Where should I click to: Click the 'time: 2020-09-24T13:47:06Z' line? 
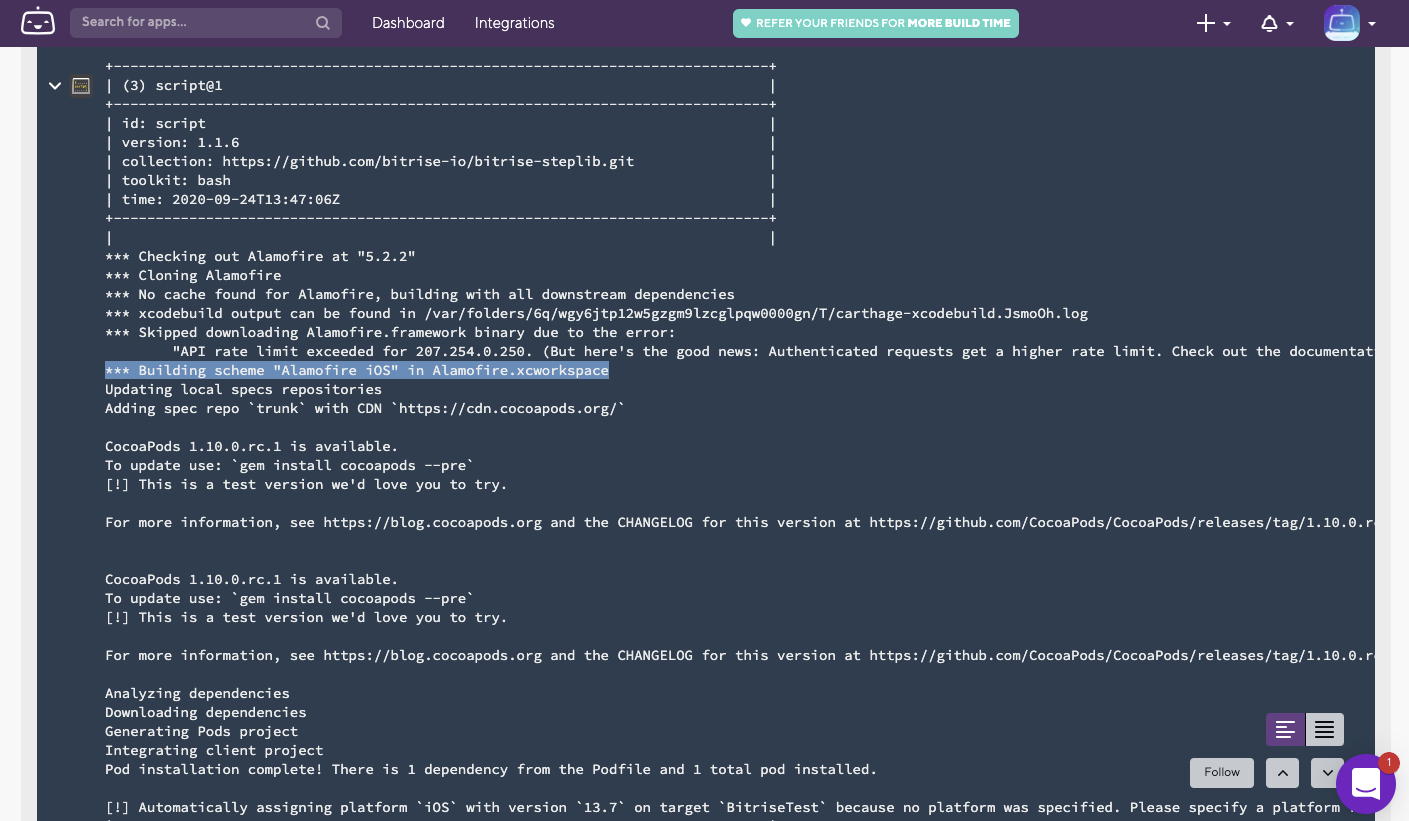[x=230, y=200]
